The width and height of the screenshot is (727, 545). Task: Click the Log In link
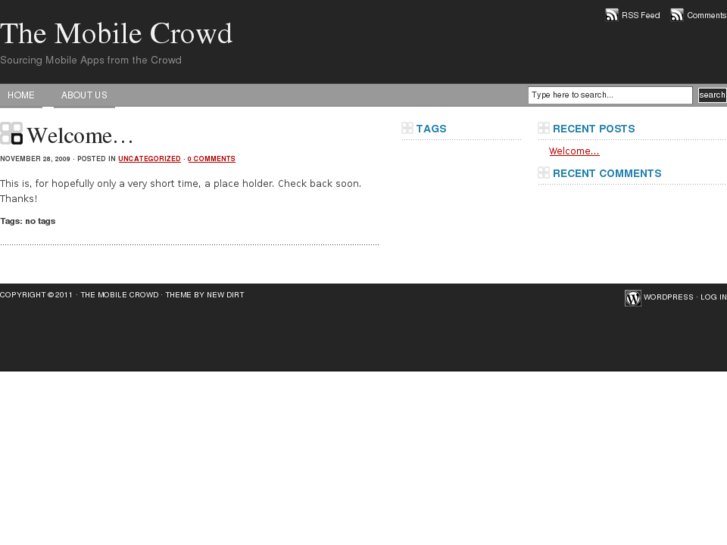[713, 297]
